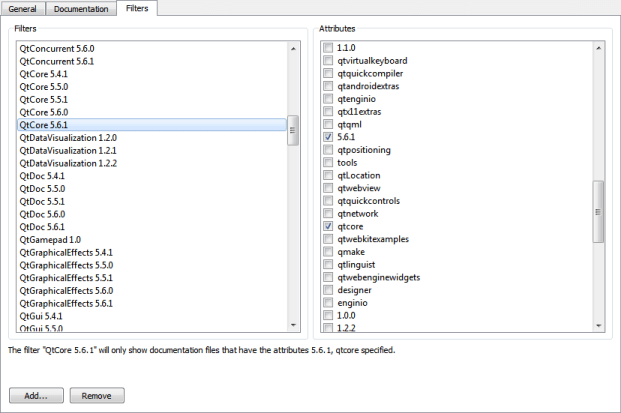Viewport: 621px width, 413px height.
Task: Enable qtwebenginewidgets checkbox
Action: click(328, 277)
